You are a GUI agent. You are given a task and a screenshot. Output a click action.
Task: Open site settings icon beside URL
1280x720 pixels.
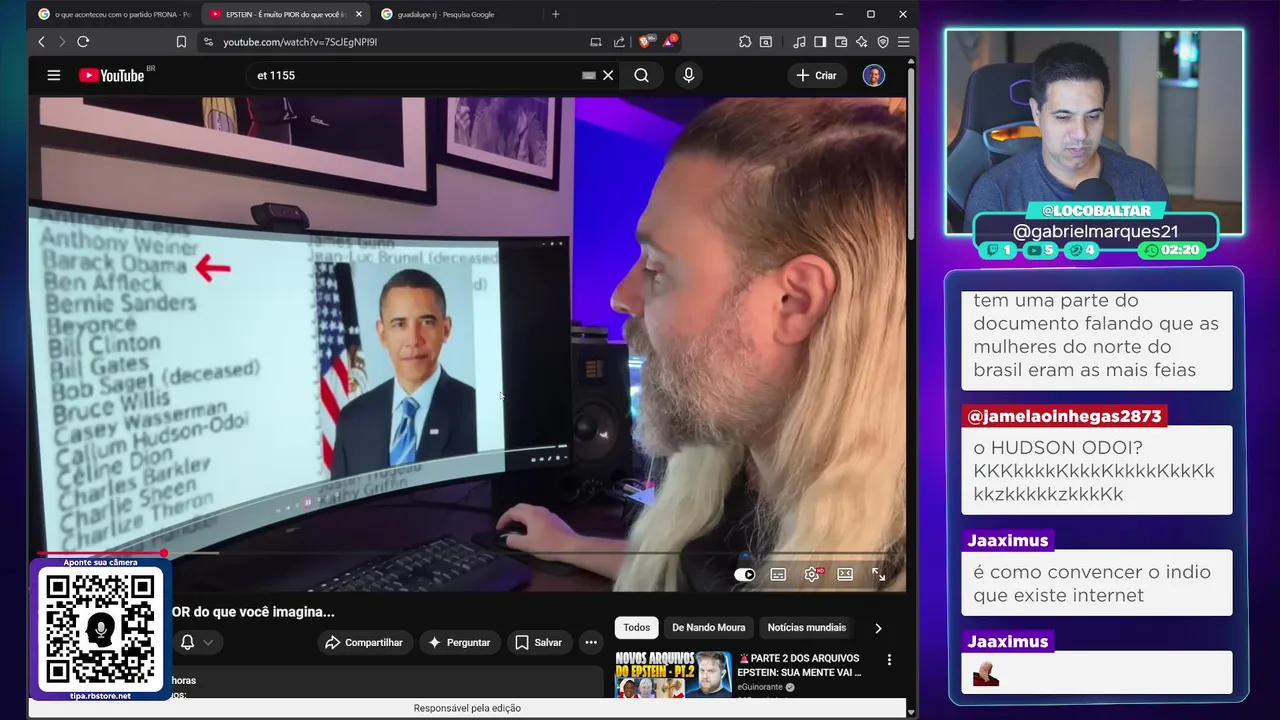click(208, 42)
